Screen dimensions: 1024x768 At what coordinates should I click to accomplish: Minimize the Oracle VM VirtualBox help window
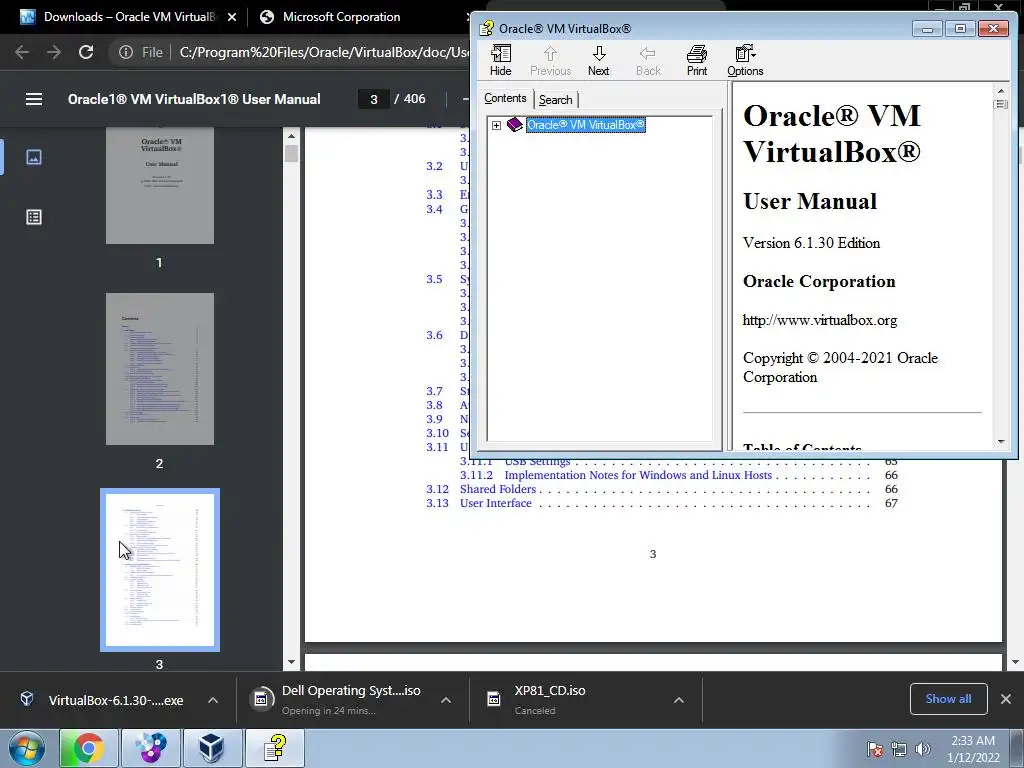(x=927, y=29)
